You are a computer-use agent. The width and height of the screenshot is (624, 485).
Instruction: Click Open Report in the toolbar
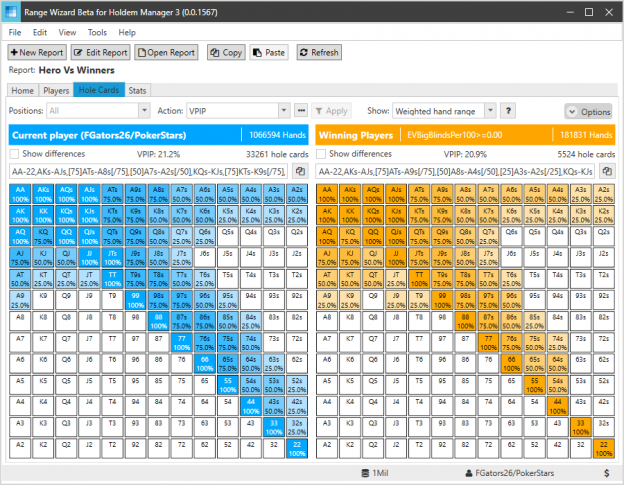pyautogui.click(x=166, y=53)
